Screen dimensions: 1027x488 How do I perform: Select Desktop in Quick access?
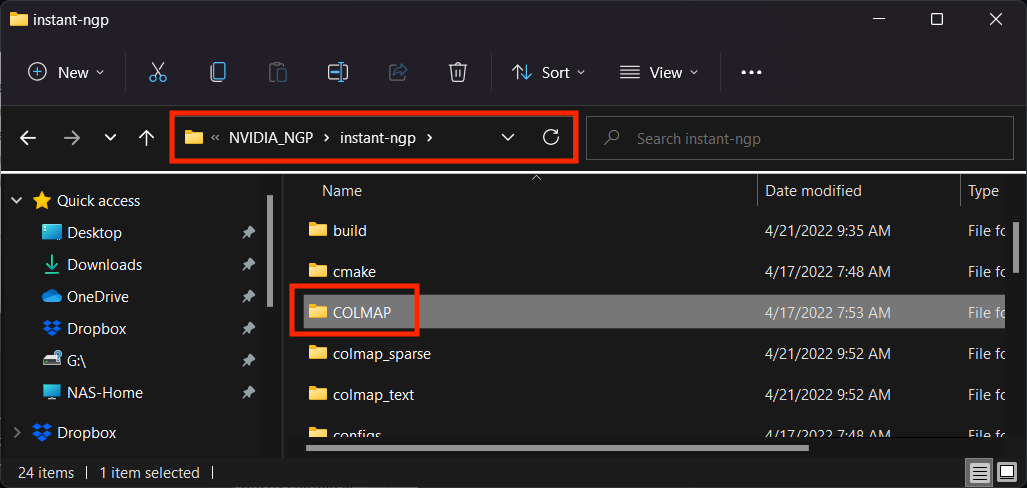pos(94,233)
